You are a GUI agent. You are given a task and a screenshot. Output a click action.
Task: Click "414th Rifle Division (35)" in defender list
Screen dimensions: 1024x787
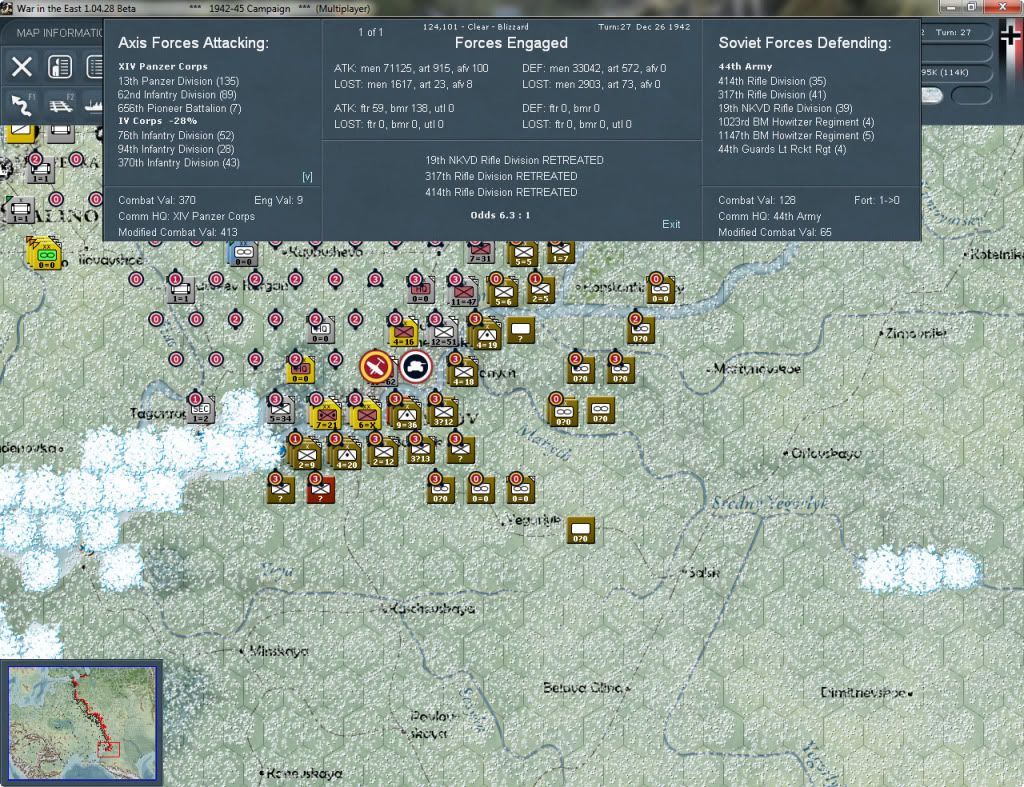tap(772, 81)
